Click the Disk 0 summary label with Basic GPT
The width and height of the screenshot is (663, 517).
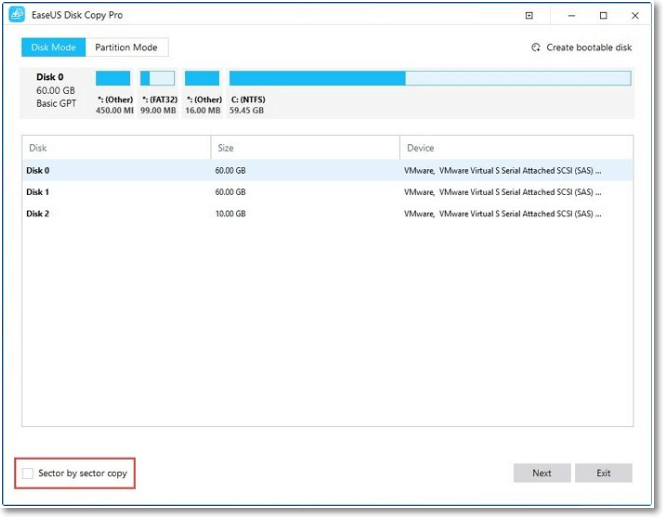[55, 90]
